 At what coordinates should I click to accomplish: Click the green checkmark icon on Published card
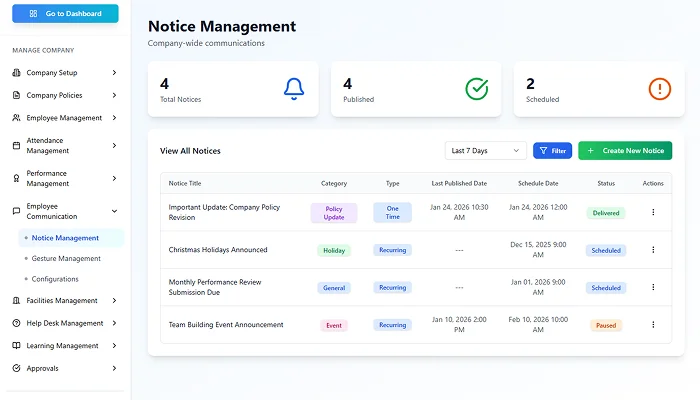(x=477, y=89)
